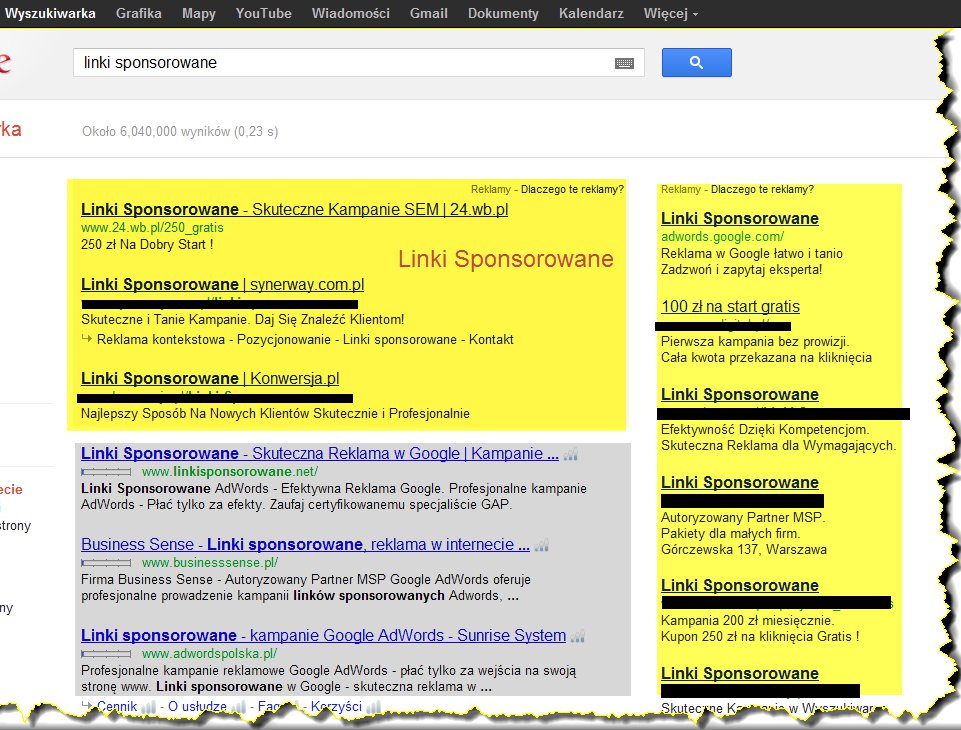961x730 pixels.
Task: Click 'Górczewska 137, Warszawa' address text
Action: [x=743, y=550]
